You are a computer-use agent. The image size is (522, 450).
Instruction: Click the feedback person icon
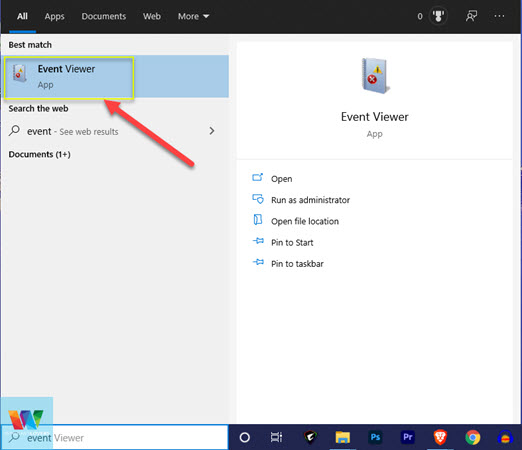(471, 16)
